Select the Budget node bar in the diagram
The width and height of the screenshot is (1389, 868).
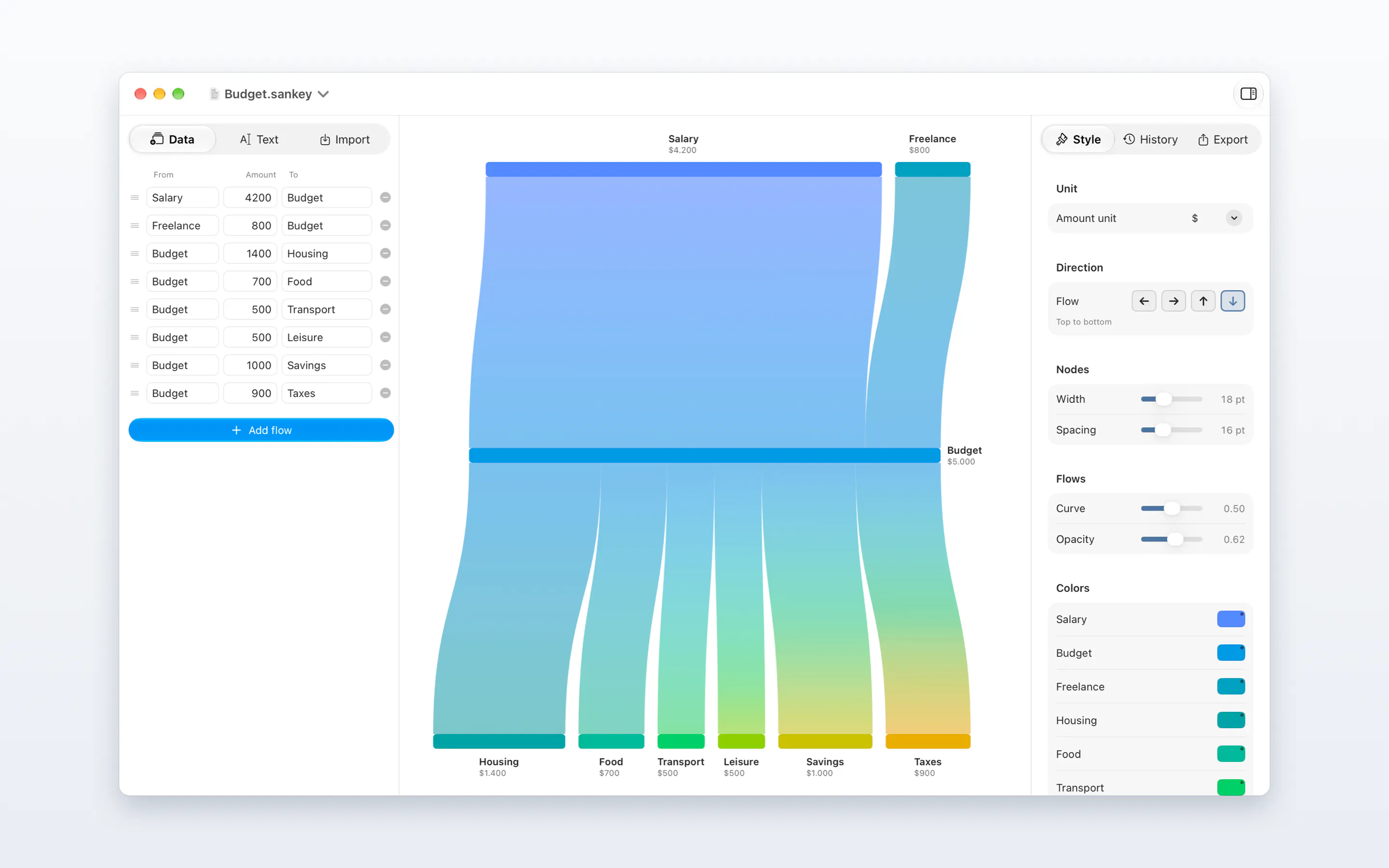click(704, 455)
